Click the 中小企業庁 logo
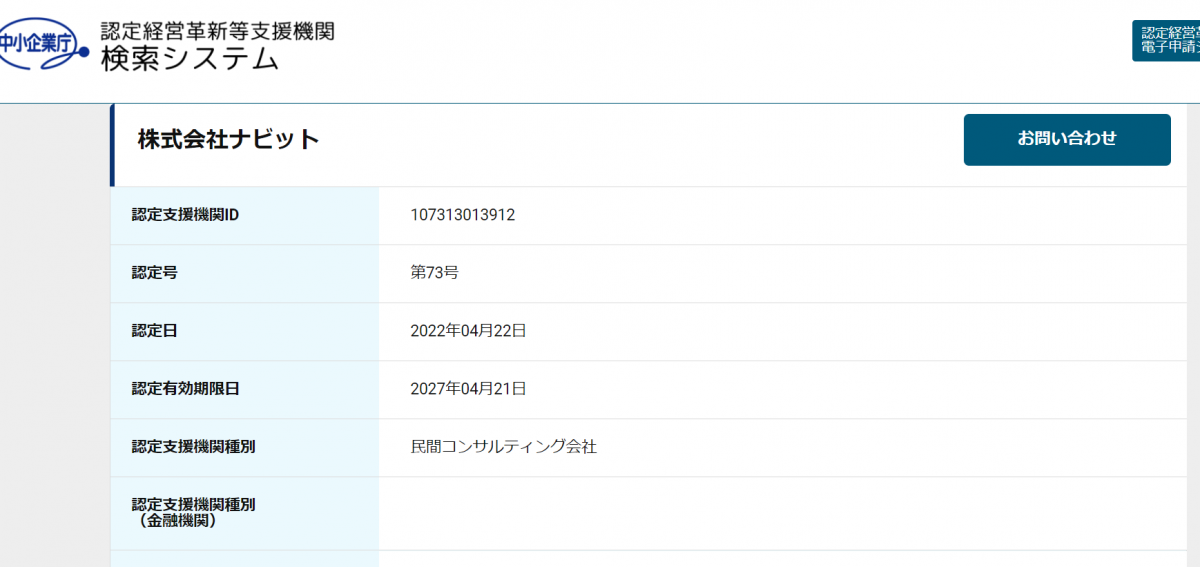The height and width of the screenshot is (567, 1200). point(40,43)
